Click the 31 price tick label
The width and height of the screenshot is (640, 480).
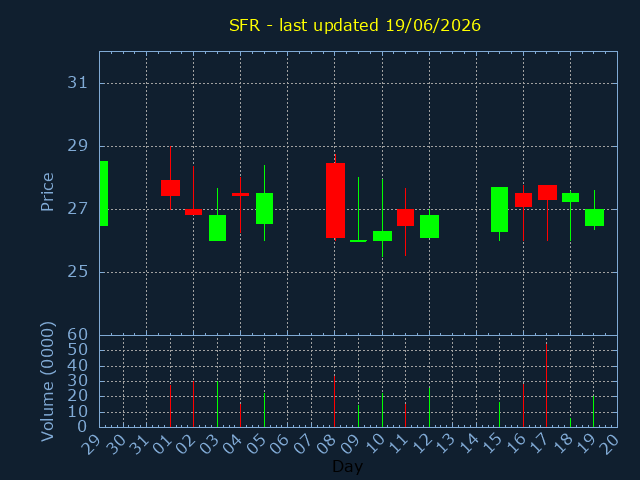coord(78,83)
